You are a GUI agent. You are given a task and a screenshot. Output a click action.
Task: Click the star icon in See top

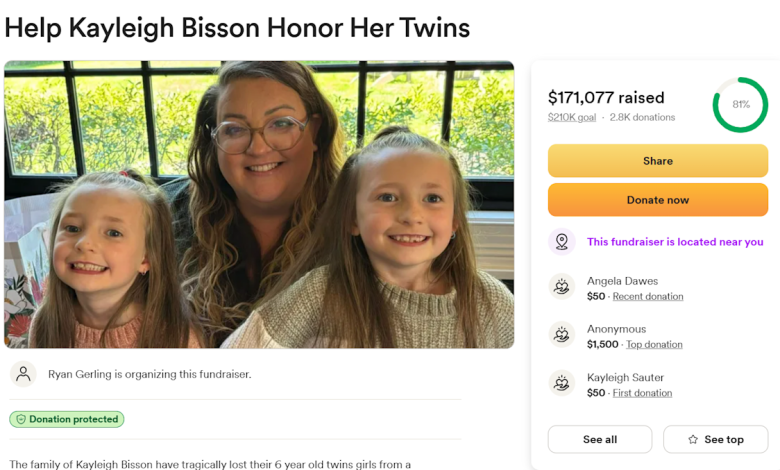[693, 440]
